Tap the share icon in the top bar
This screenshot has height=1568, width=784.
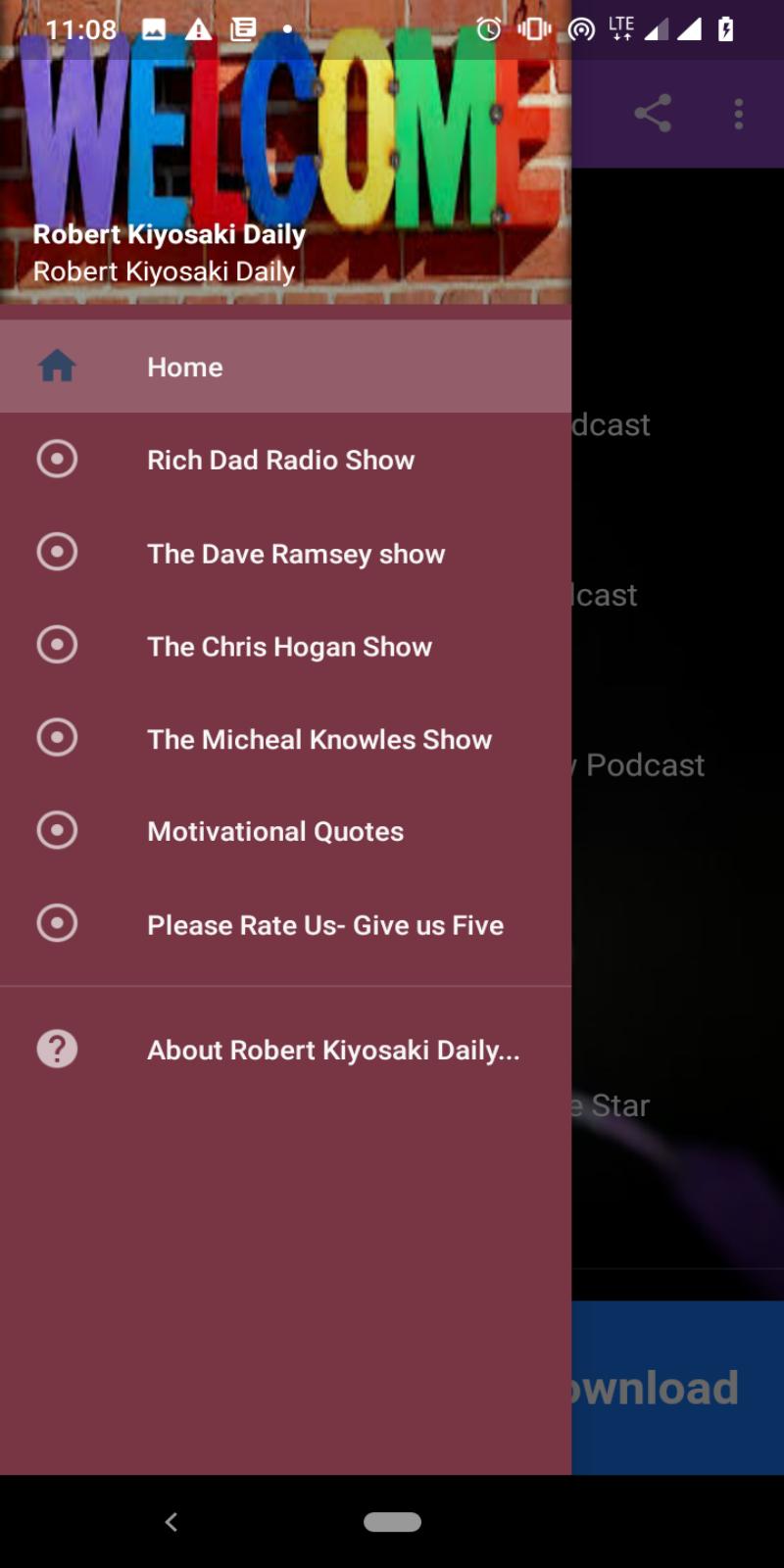(653, 114)
